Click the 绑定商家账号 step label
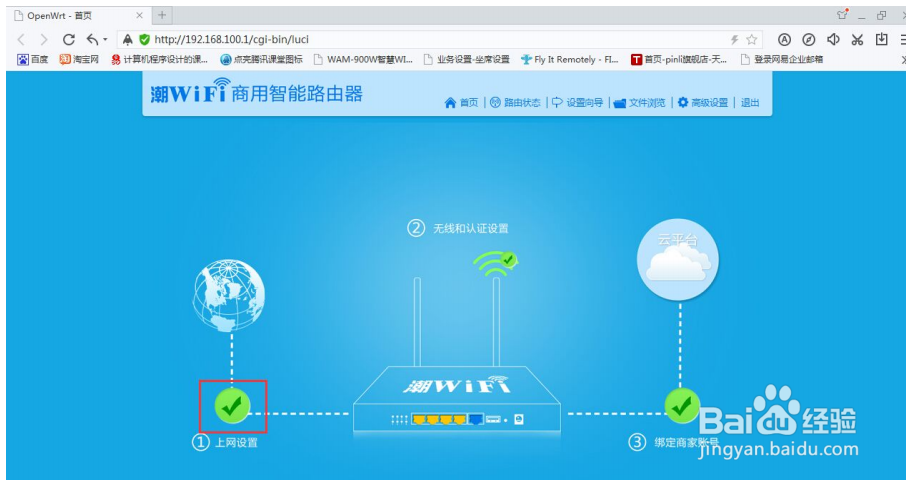Image resolution: width=910 pixels, height=481 pixels. (687, 443)
